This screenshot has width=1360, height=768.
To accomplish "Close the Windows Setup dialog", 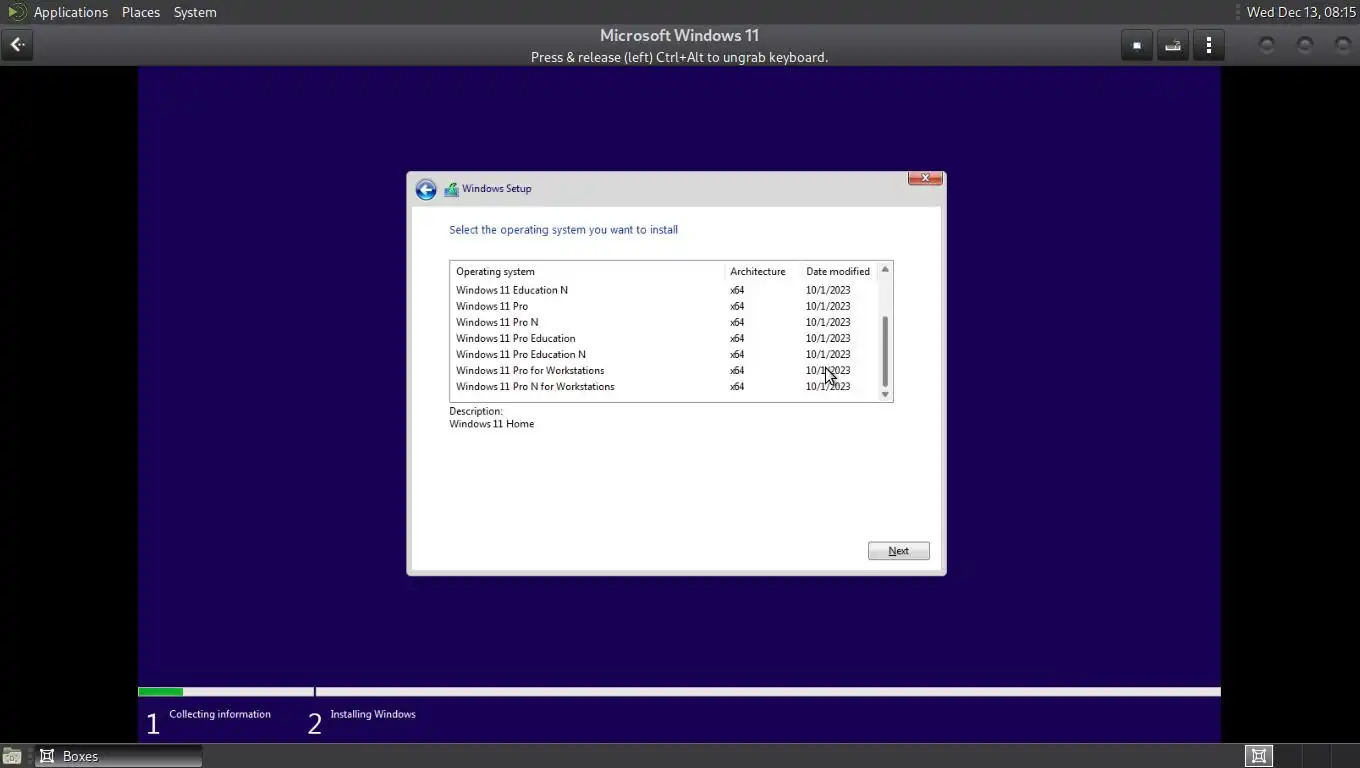I will 925,178.
